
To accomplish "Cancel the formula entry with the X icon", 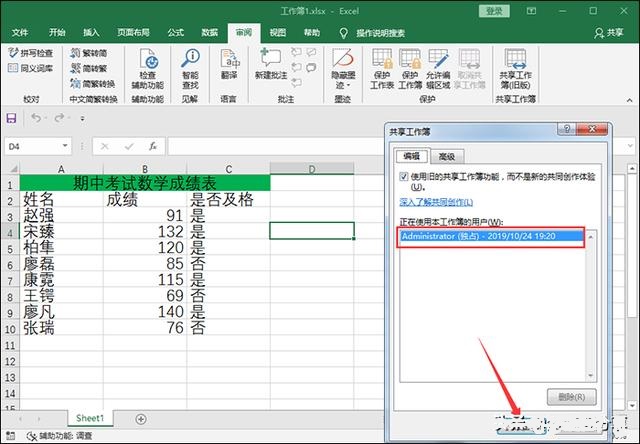I will (x=104, y=146).
